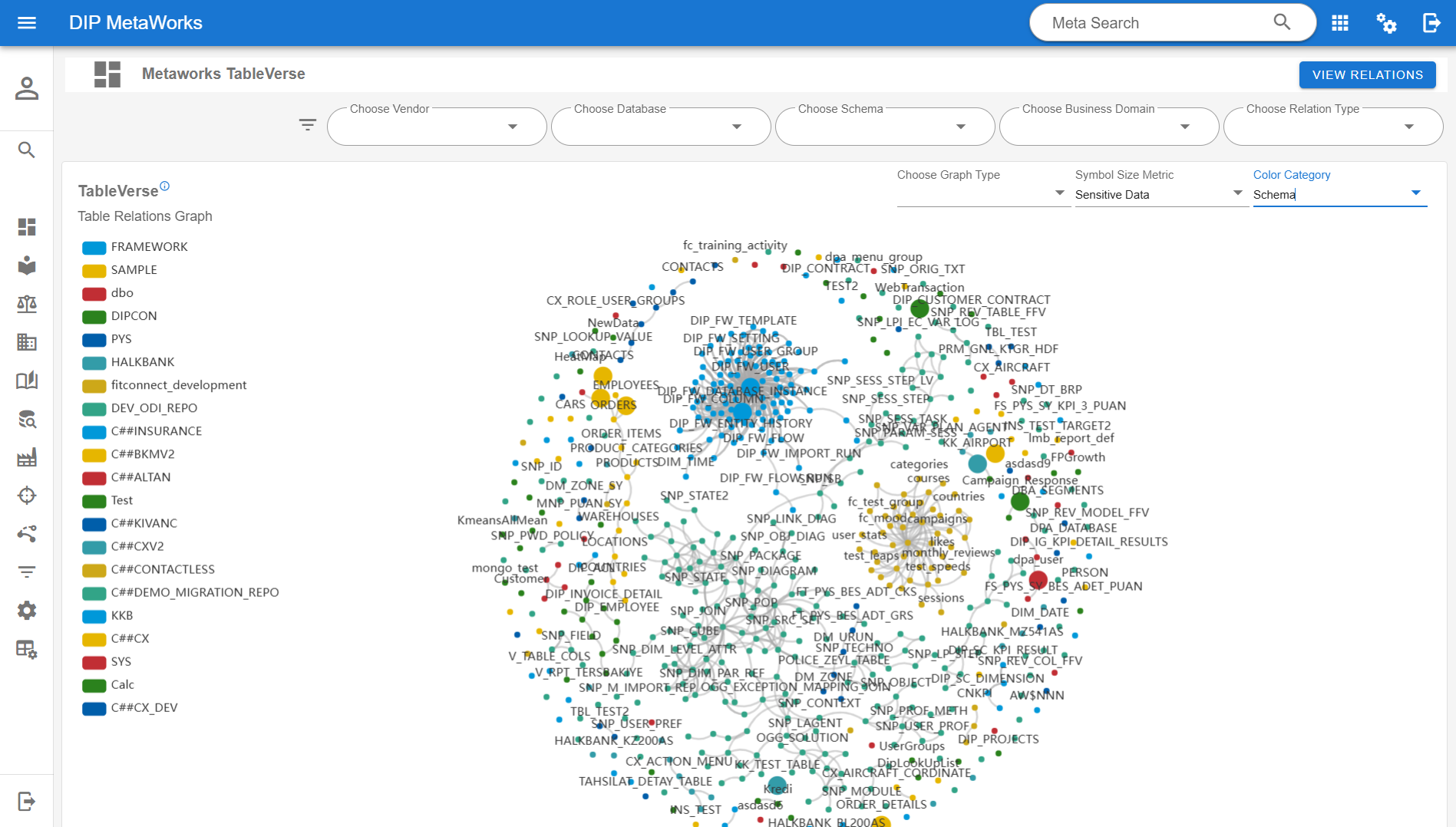1456x827 pixels.
Task: Click the large red PERSON graph node
Action: coord(1038,579)
